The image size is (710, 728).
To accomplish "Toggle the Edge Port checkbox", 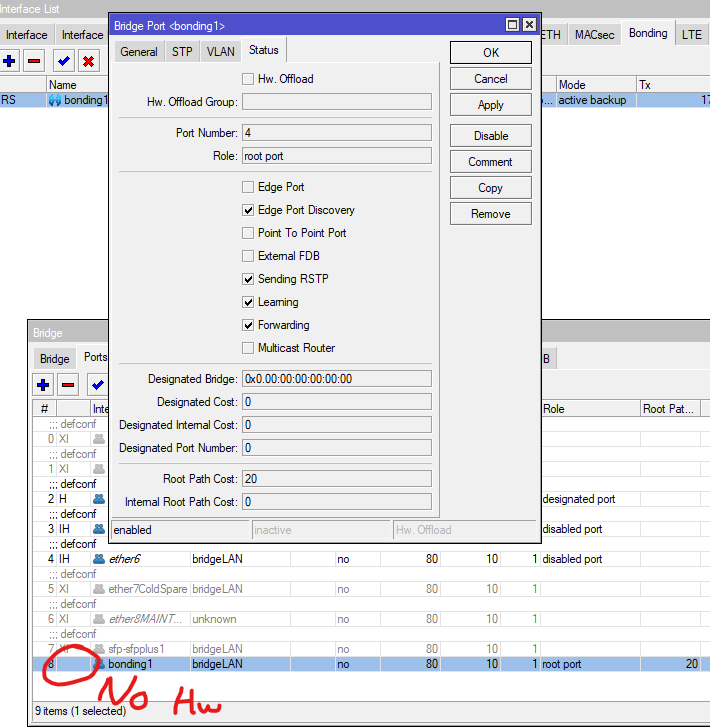I will pos(248,187).
